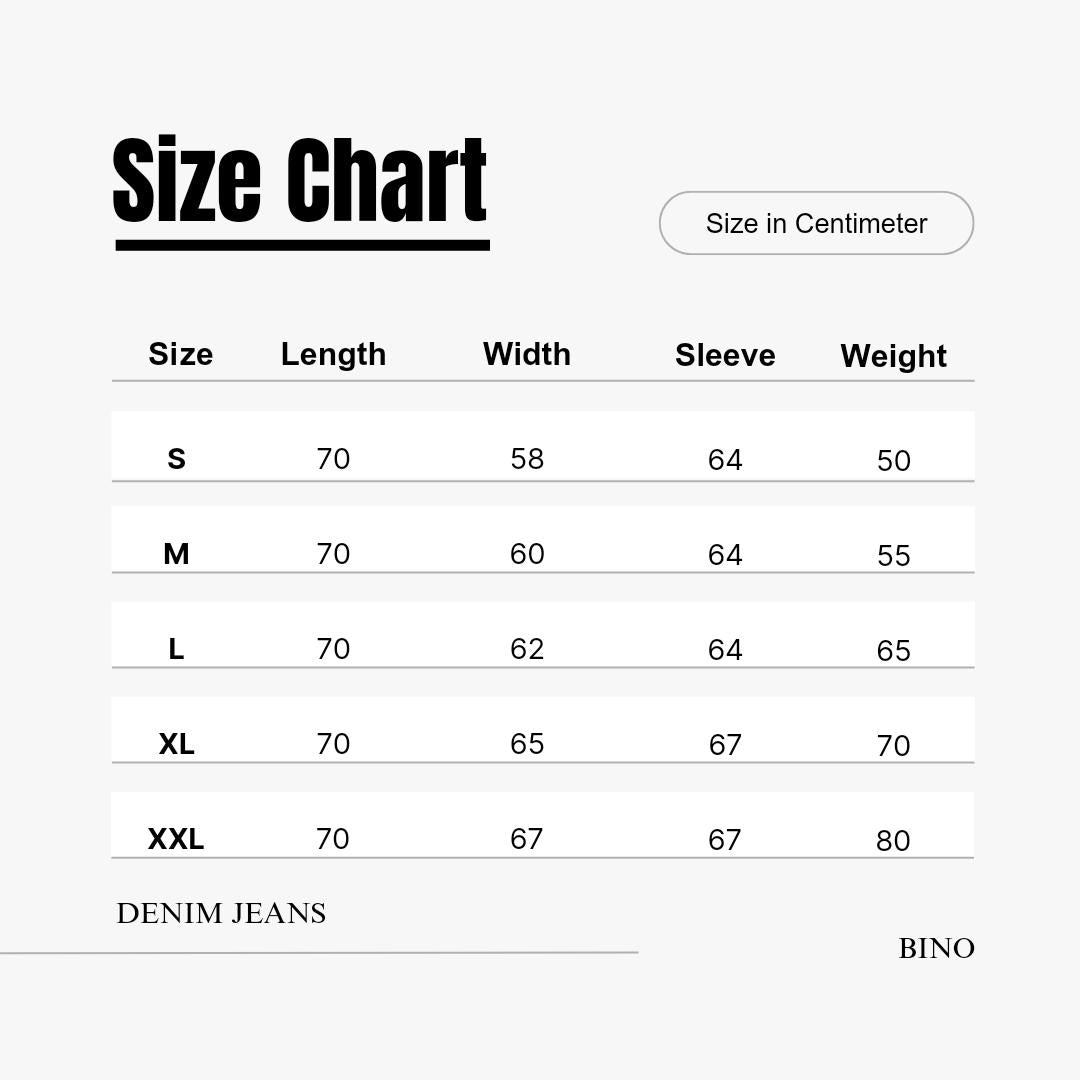This screenshot has width=1080, height=1080.
Task: Click weight value 80 in XXL row
Action: click(893, 841)
